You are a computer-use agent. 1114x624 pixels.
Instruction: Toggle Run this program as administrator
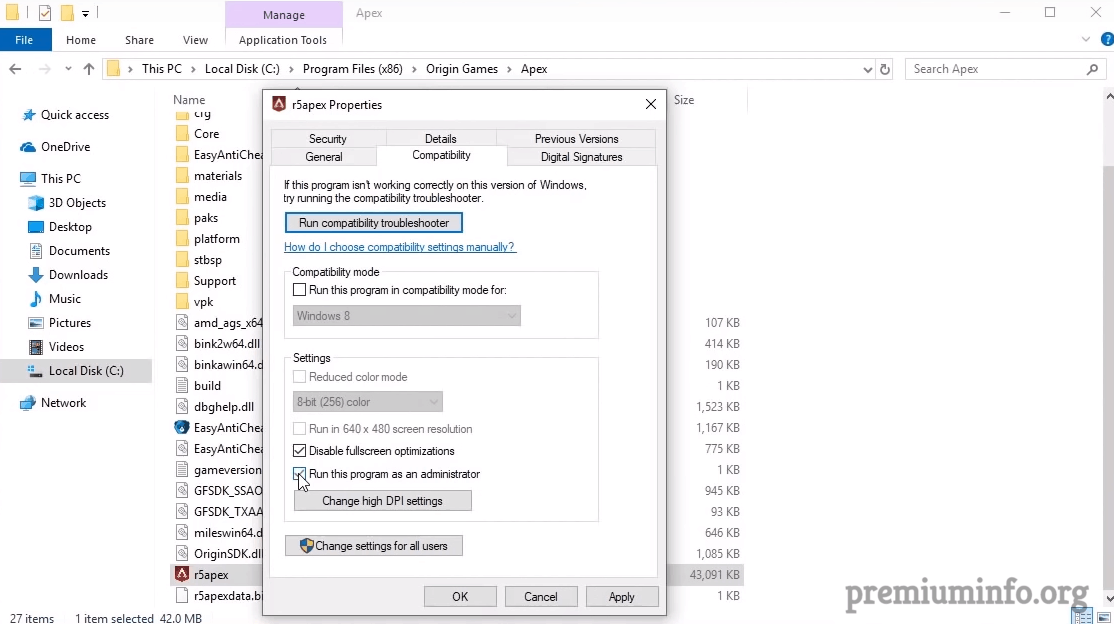[x=299, y=474]
